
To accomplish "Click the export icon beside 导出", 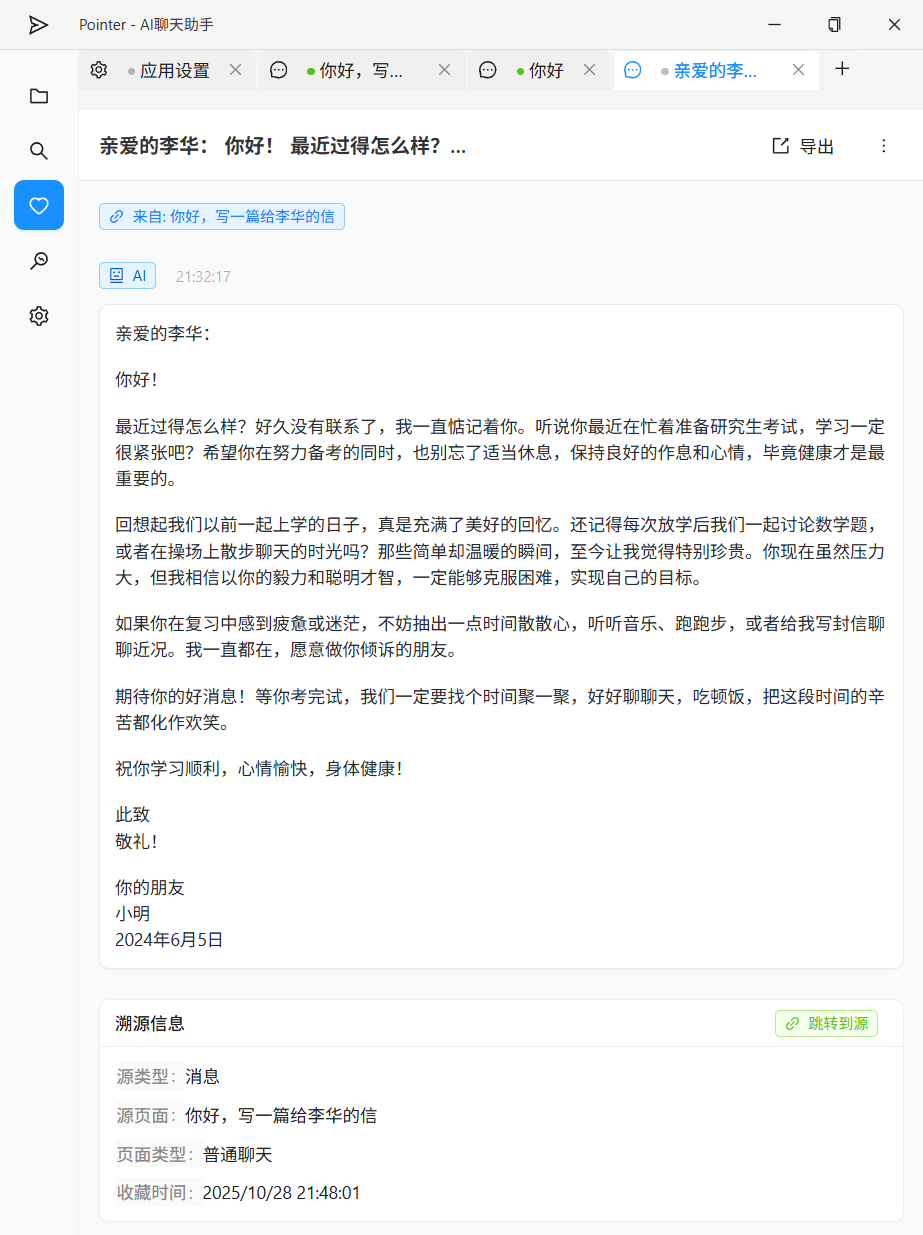I will tap(779, 145).
